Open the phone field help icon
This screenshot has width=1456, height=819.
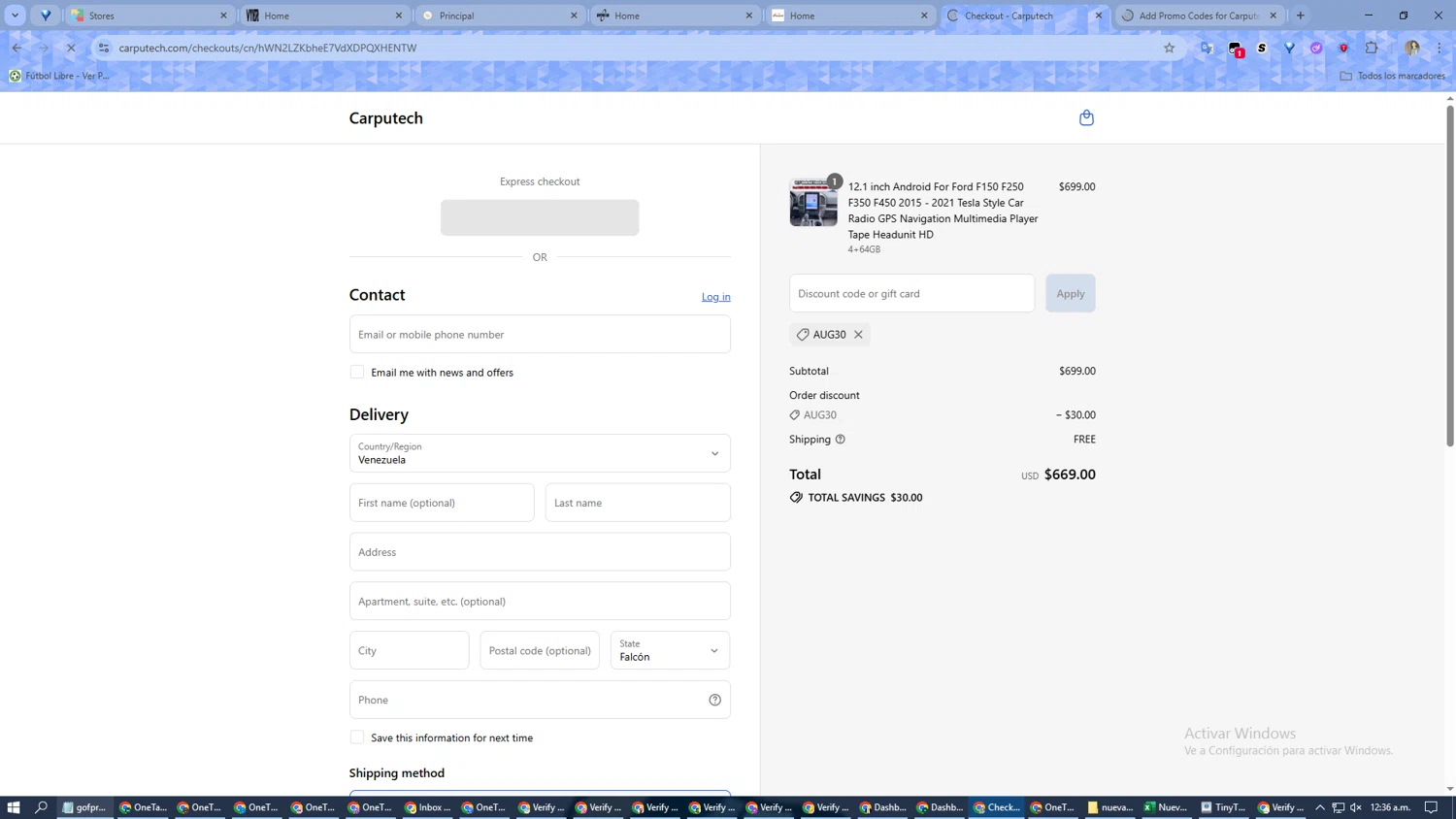[715, 700]
